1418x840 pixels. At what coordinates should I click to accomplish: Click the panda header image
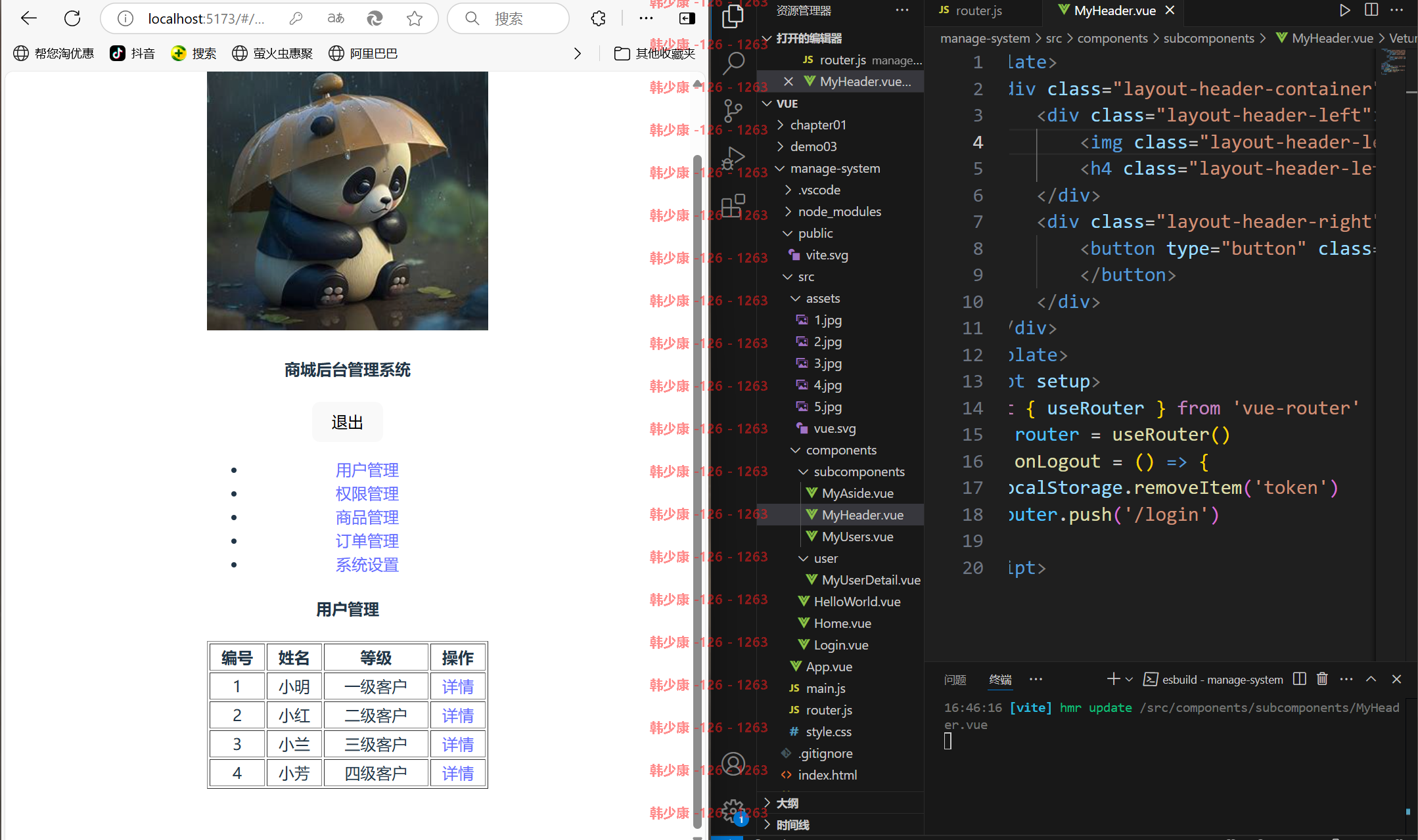tap(347, 201)
